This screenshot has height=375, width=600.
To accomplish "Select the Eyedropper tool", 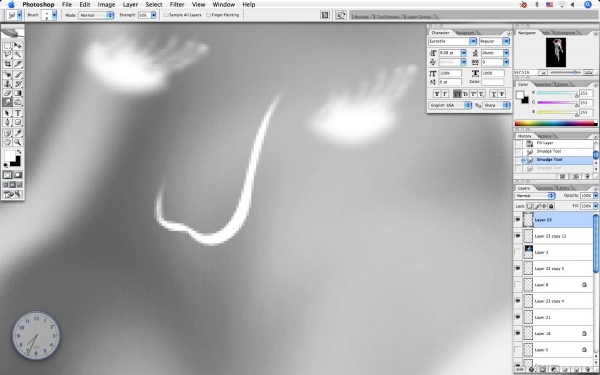I will [18, 133].
